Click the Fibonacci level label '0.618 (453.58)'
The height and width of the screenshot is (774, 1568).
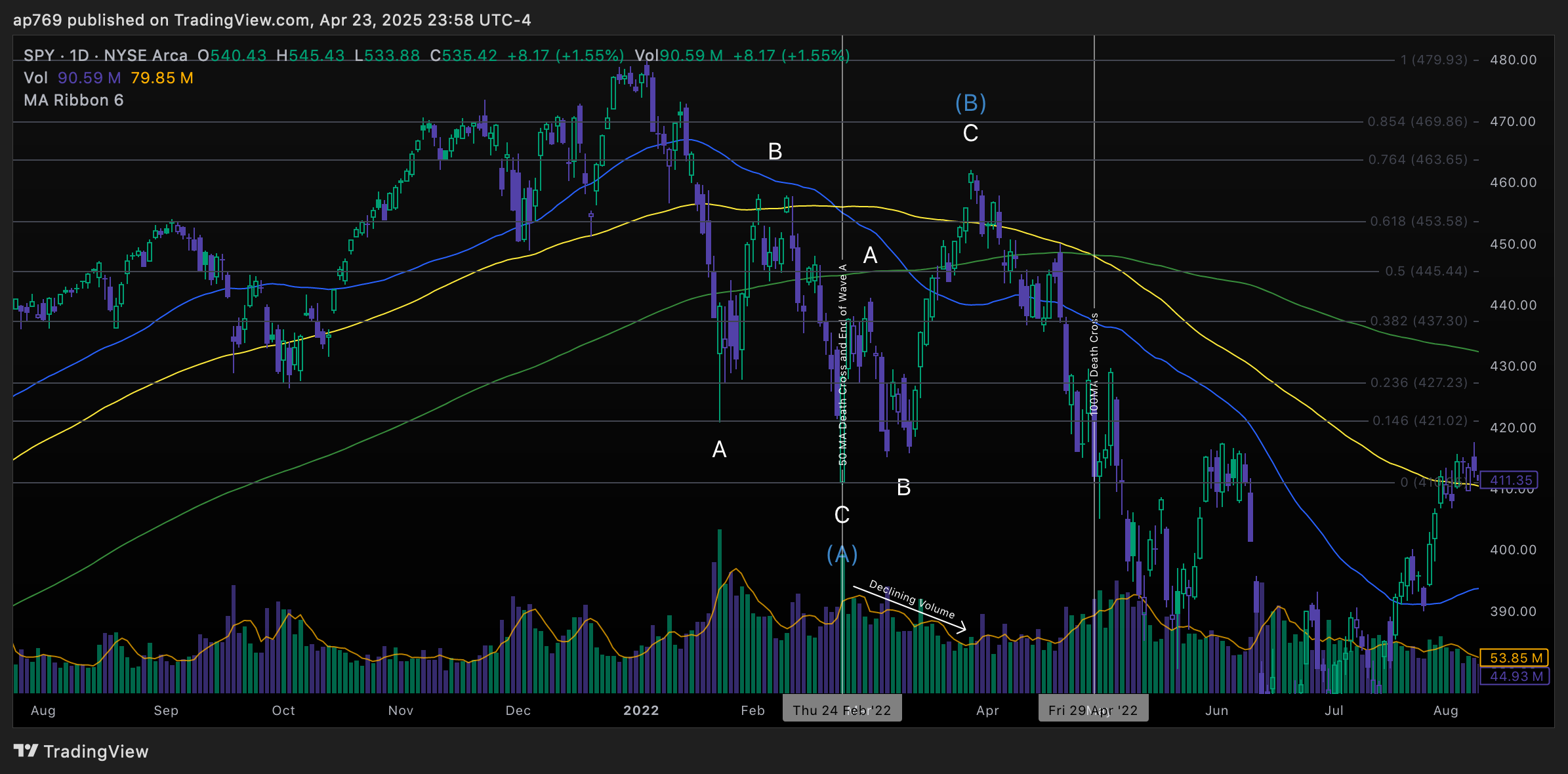pos(1418,221)
